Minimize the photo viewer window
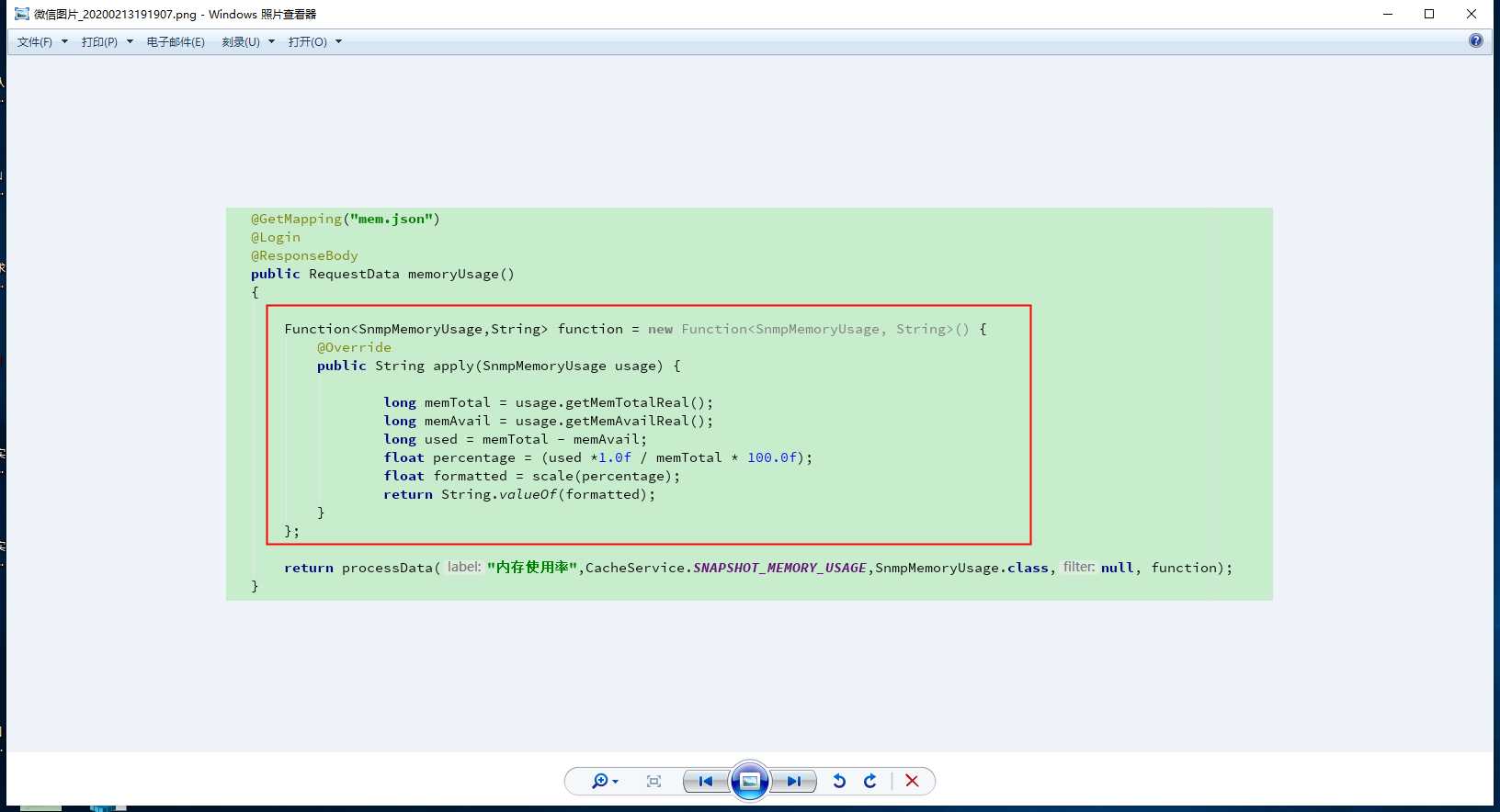1500x812 pixels. (x=1388, y=14)
